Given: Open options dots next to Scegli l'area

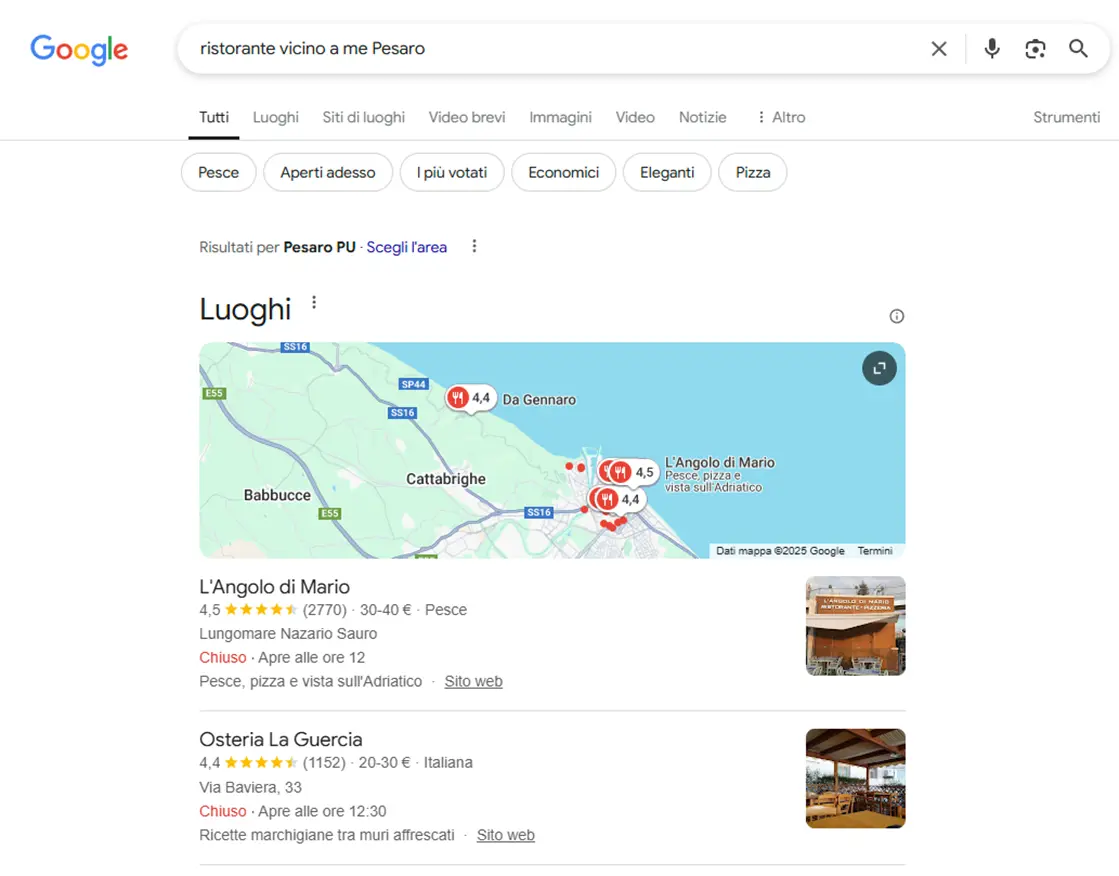Looking at the screenshot, I should click(474, 246).
